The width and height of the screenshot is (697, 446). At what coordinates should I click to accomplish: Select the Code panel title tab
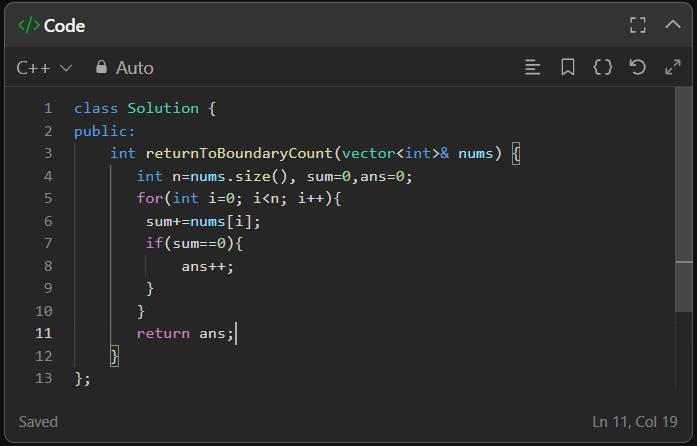(x=64, y=26)
